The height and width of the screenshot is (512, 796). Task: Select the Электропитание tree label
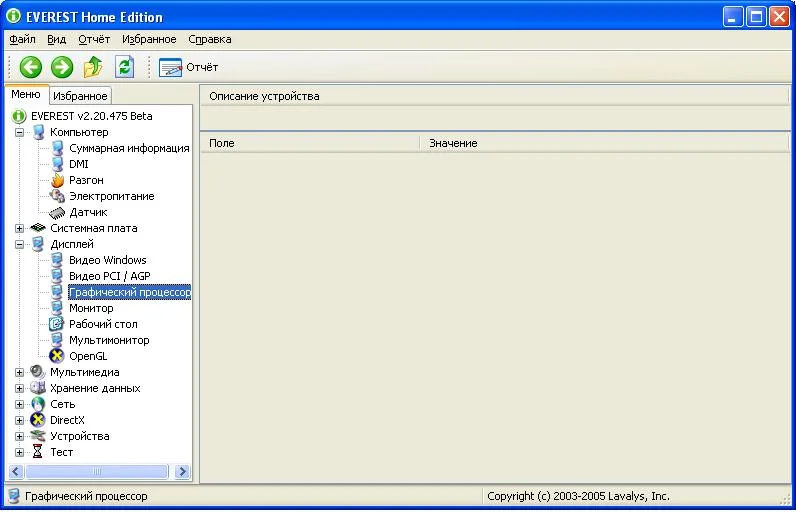click(112, 196)
